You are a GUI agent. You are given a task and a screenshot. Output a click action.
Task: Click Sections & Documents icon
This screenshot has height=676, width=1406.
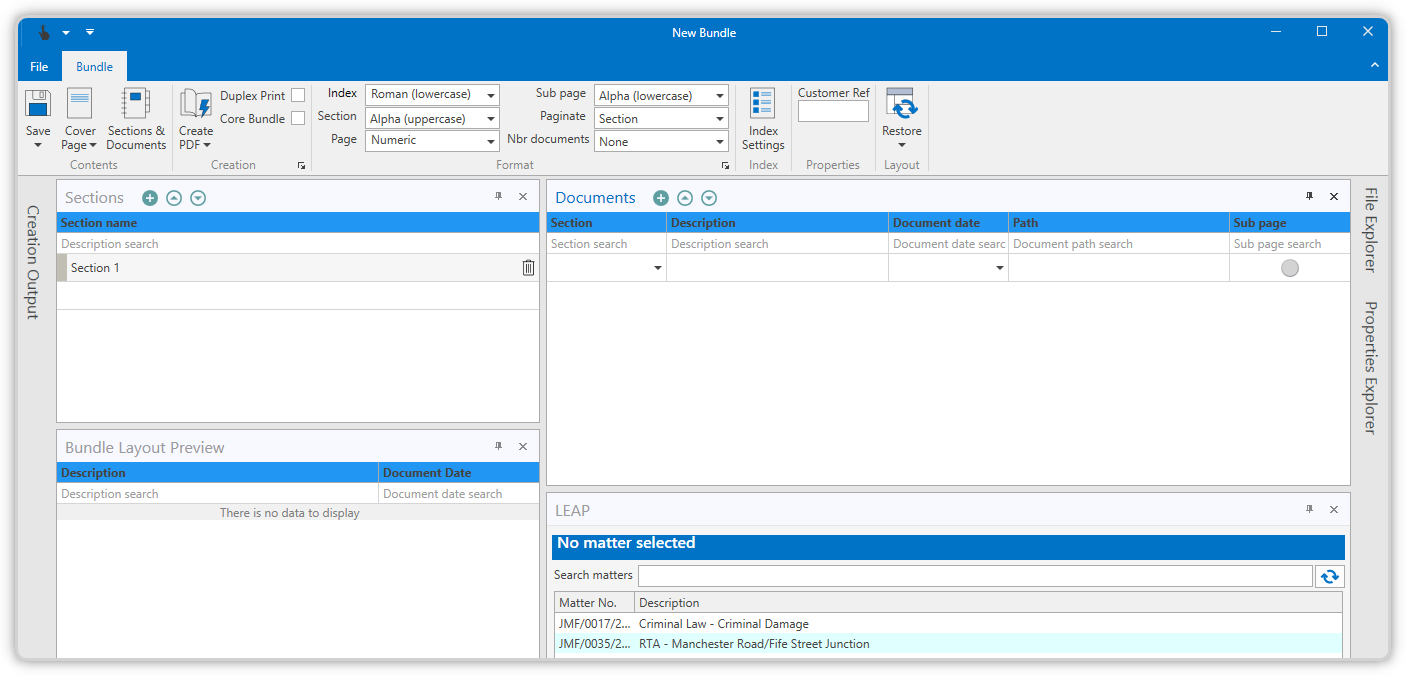click(x=135, y=105)
